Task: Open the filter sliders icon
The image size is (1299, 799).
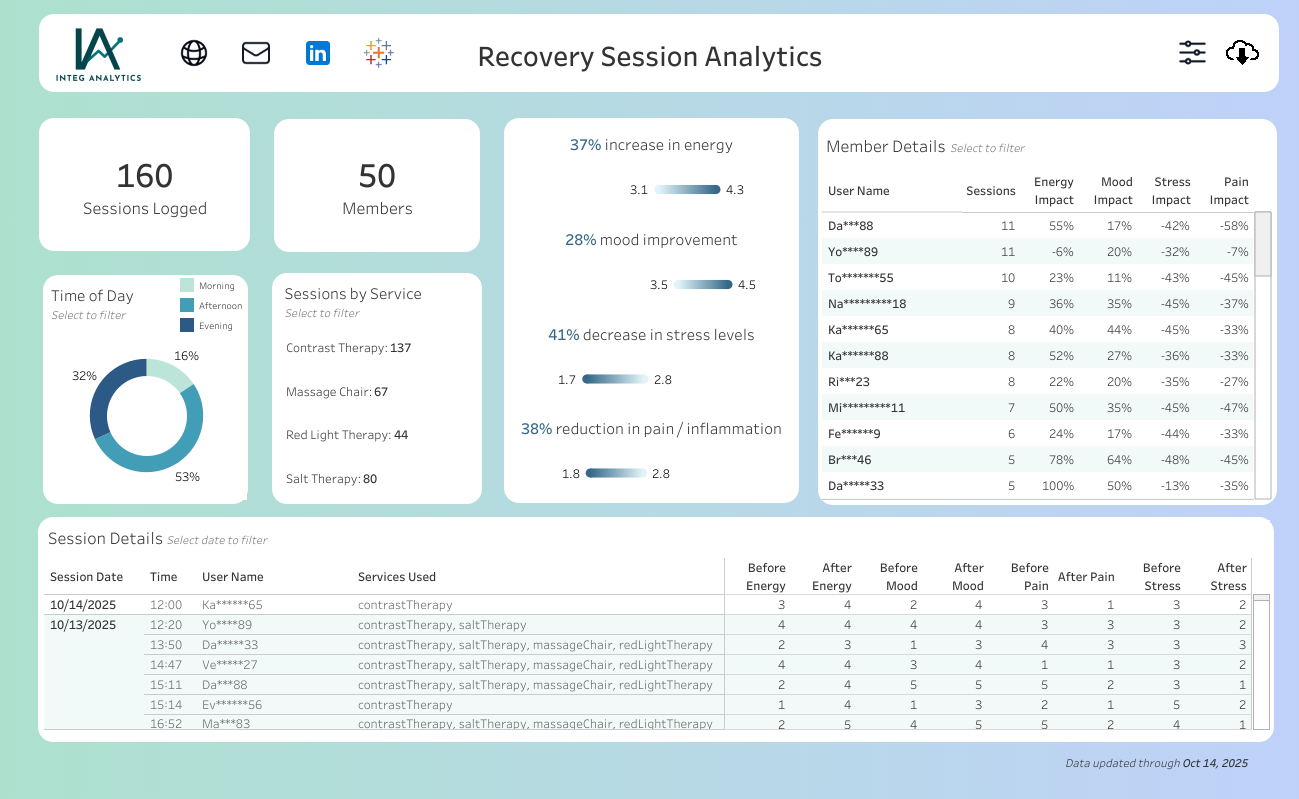Action: tap(1191, 52)
